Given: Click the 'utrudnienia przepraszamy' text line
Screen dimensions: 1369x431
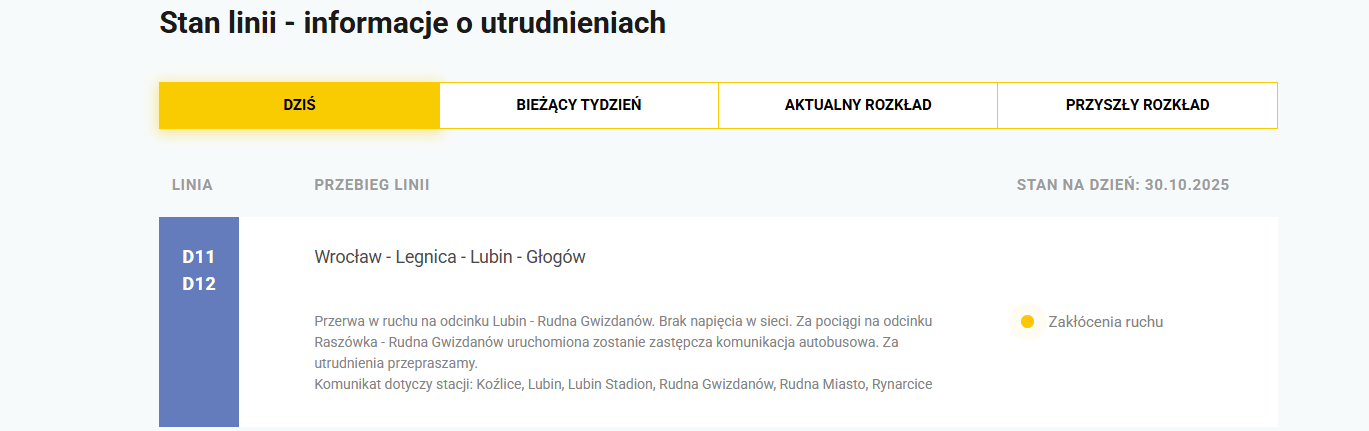Looking at the screenshot, I should tap(396, 363).
